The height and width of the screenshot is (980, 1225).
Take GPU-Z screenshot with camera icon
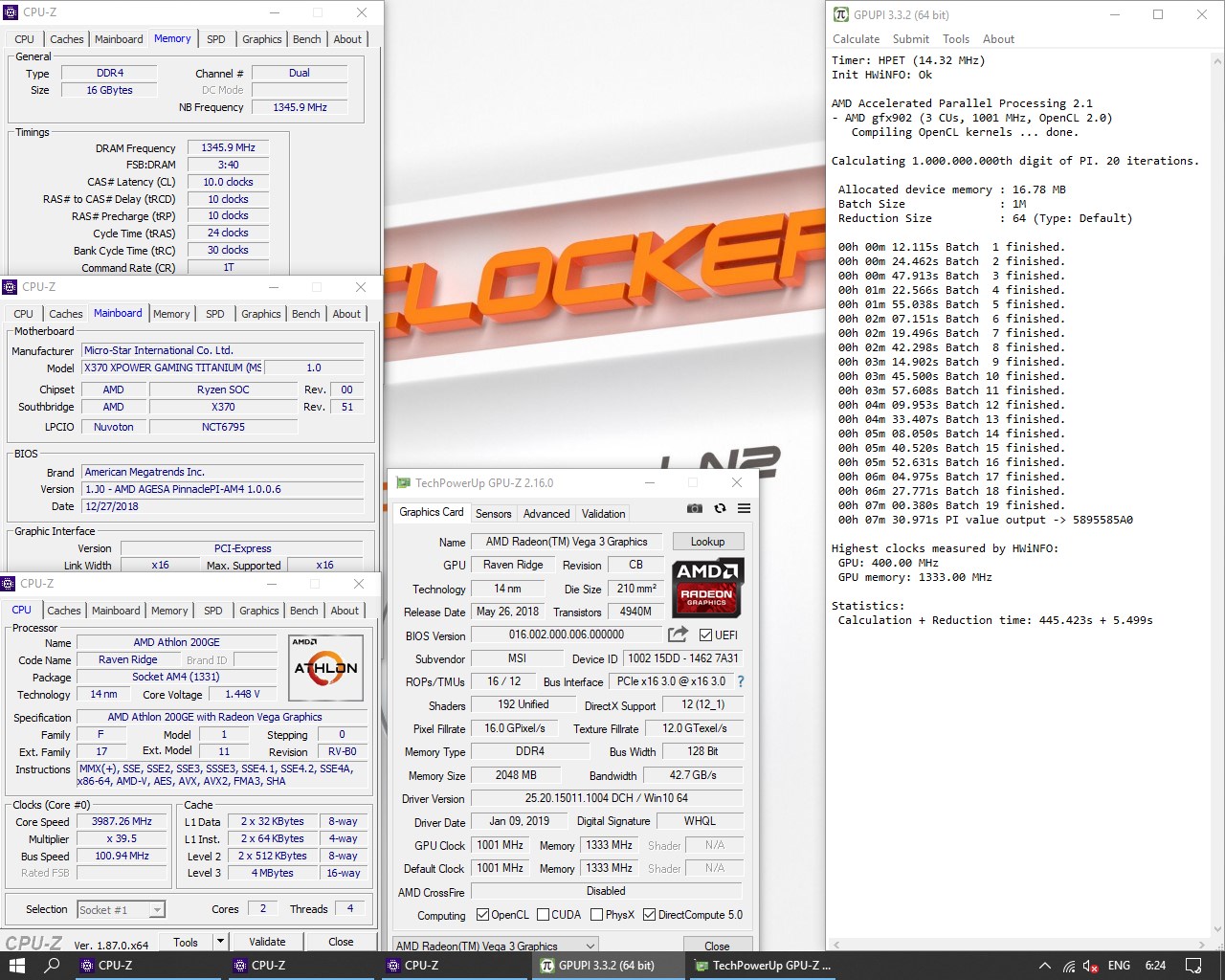pos(695,508)
